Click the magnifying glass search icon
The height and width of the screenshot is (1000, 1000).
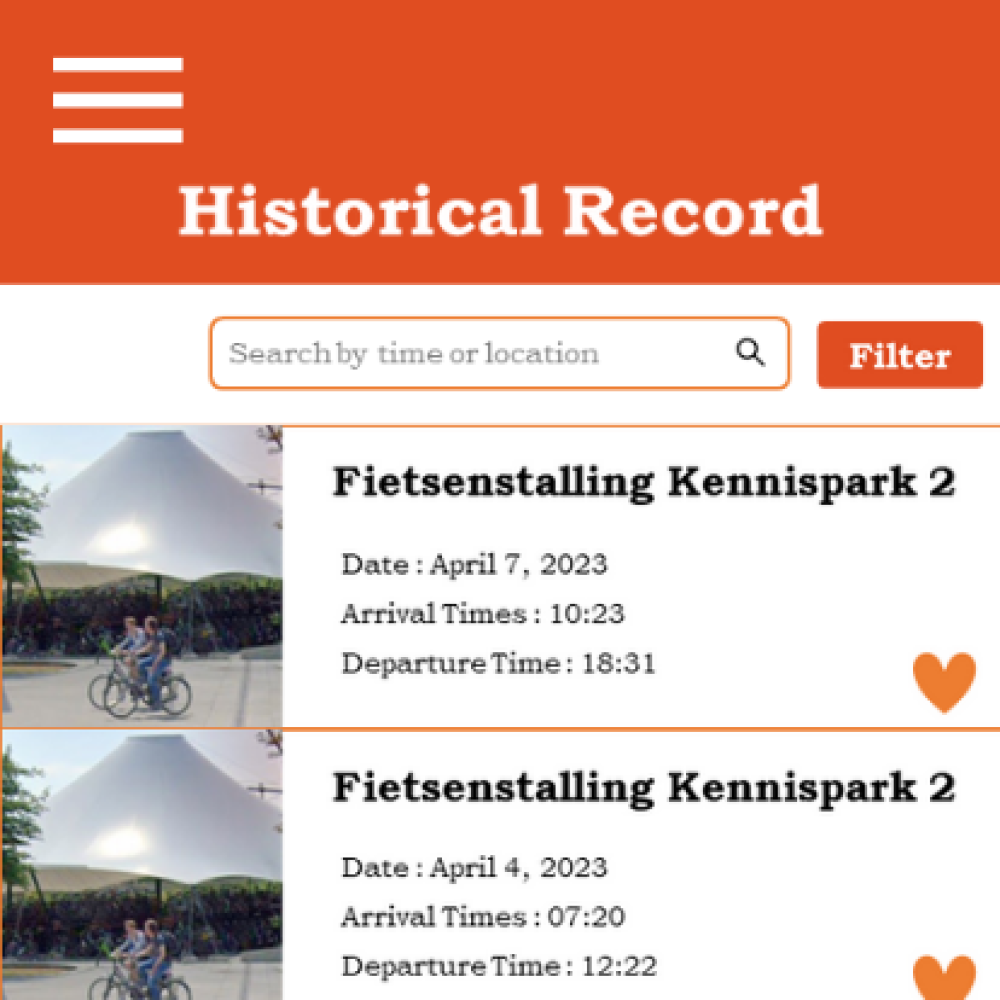pyautogui.click(x=750, y=352)
